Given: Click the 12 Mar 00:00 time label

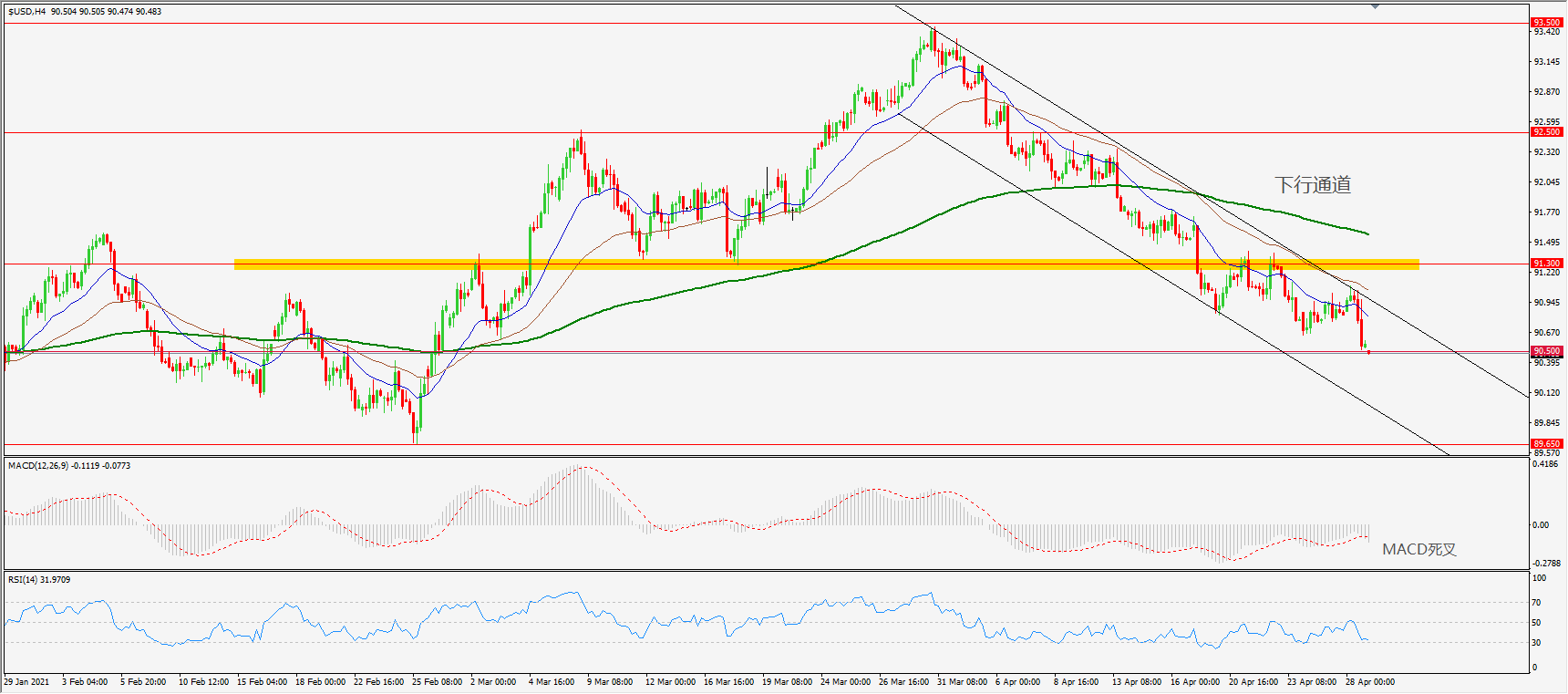Looking at the screenshot, I should click(670, 682).
